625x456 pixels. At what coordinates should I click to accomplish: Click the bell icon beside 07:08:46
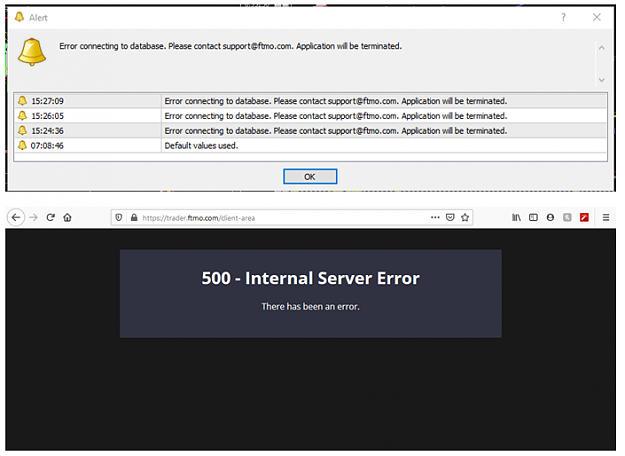22,145
